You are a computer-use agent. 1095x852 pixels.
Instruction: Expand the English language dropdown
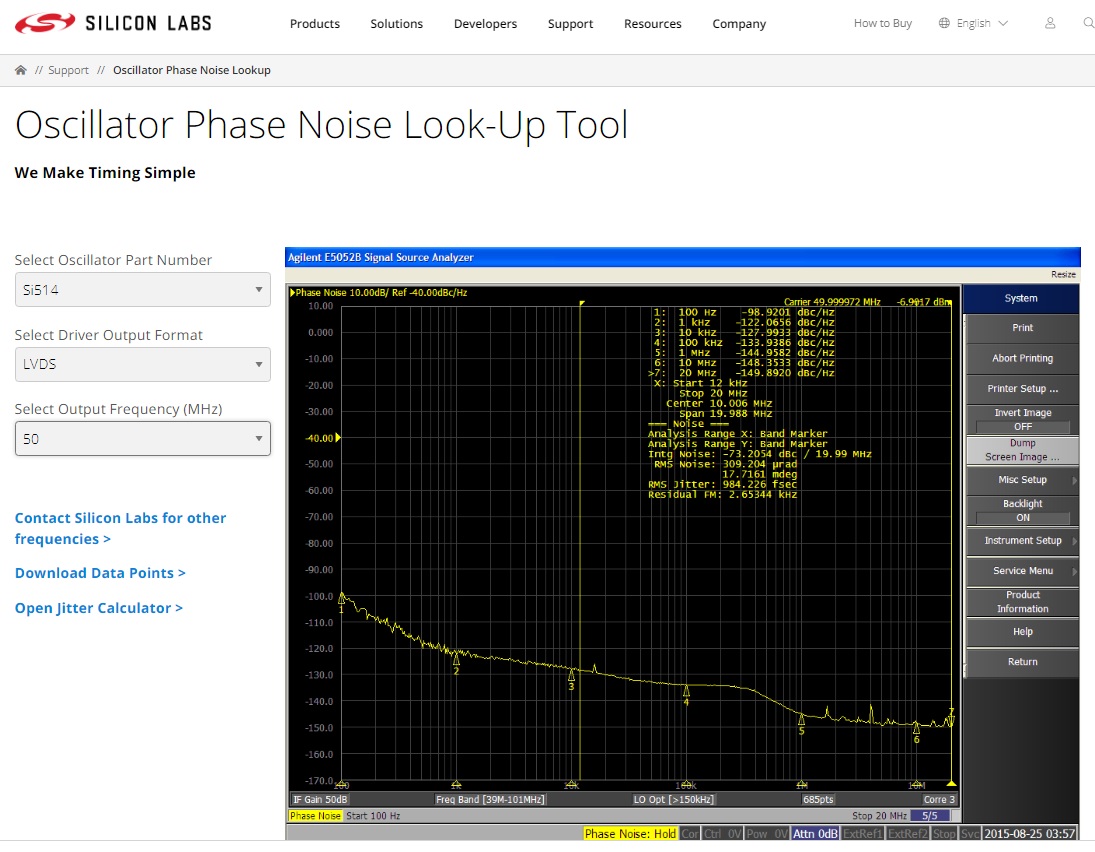pos(982,23)
